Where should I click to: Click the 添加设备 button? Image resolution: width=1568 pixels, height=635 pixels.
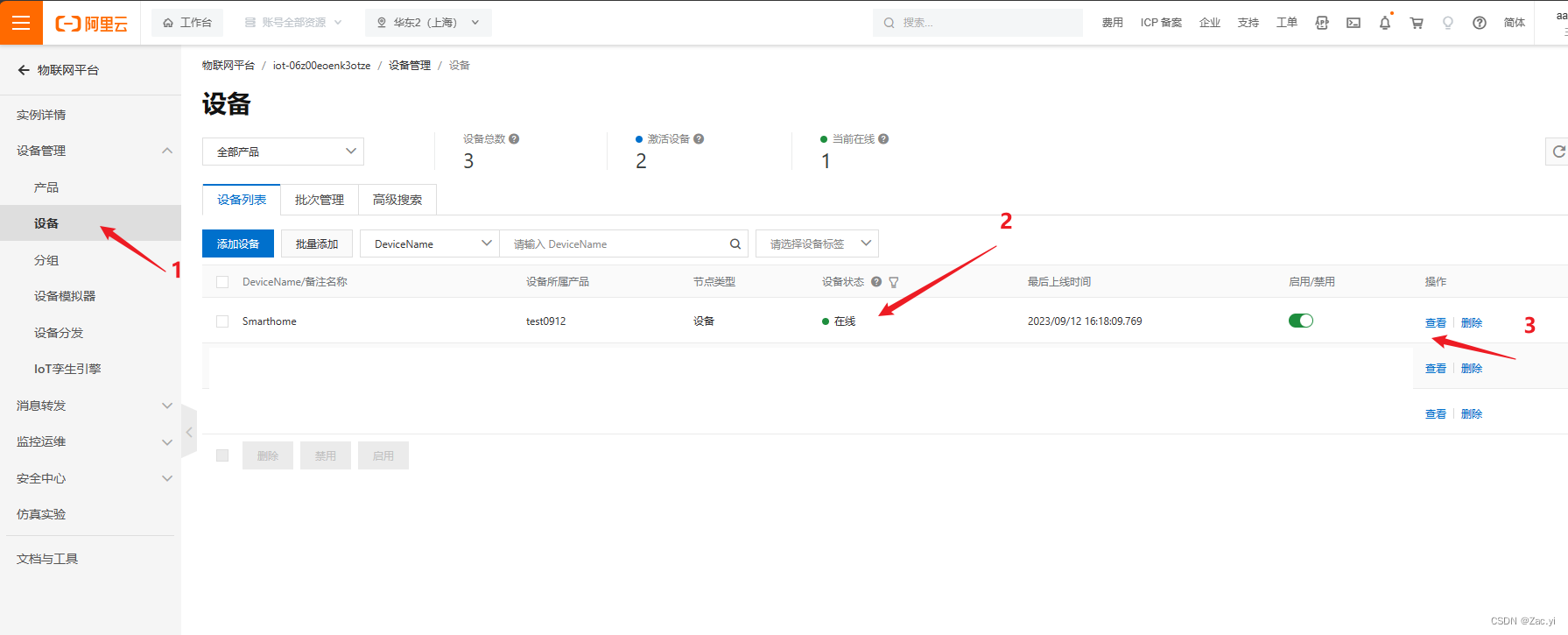(238, 243)
